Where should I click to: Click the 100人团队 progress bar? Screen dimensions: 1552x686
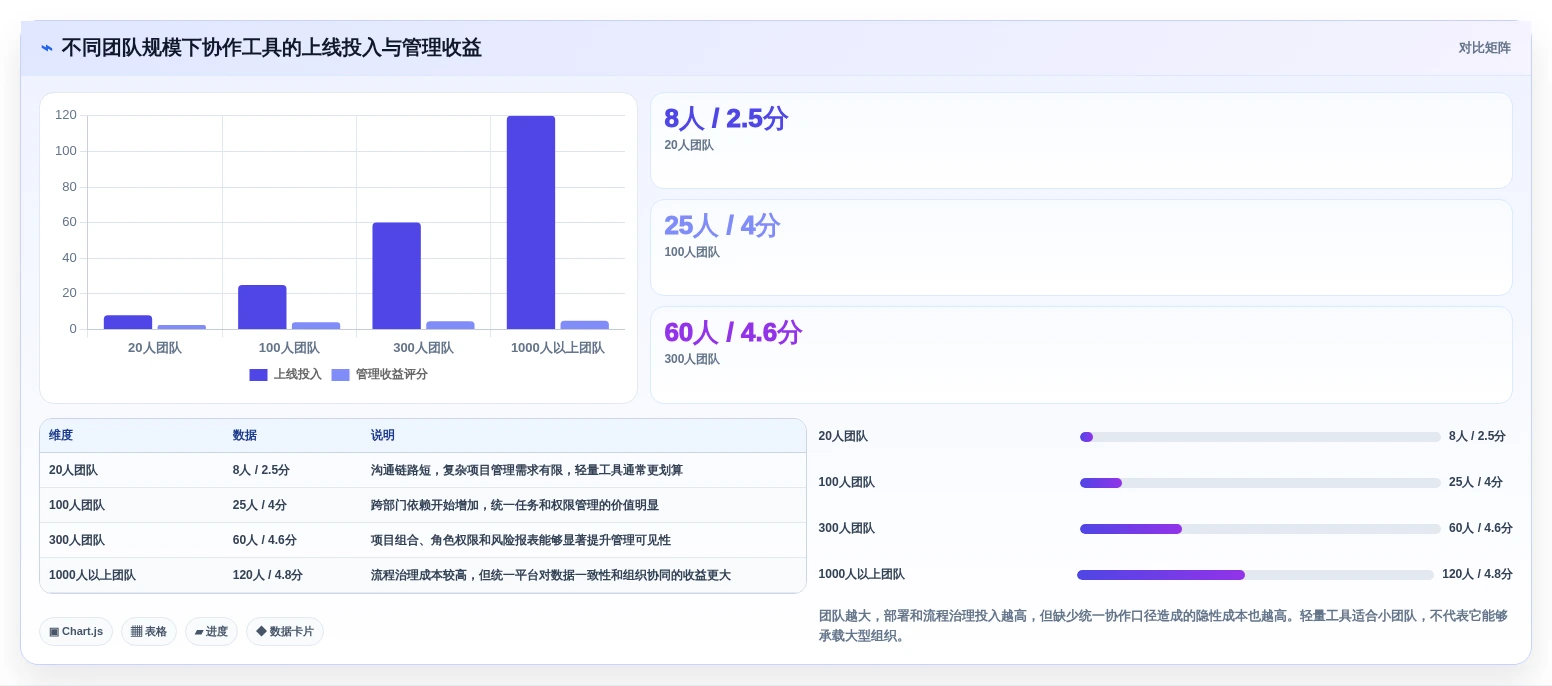(1260, 483)
